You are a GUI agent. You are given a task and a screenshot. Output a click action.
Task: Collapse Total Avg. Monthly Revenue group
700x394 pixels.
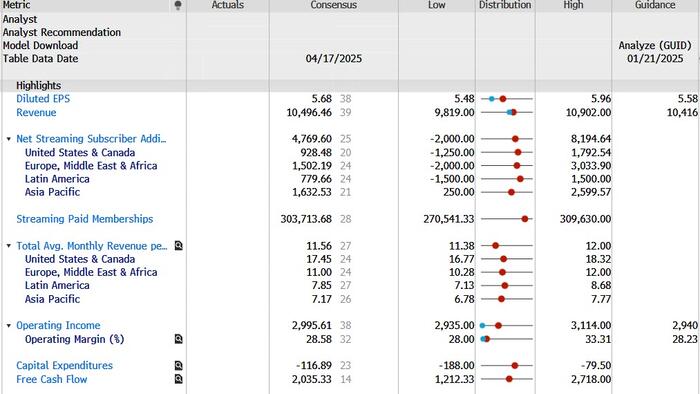point(8,246)
